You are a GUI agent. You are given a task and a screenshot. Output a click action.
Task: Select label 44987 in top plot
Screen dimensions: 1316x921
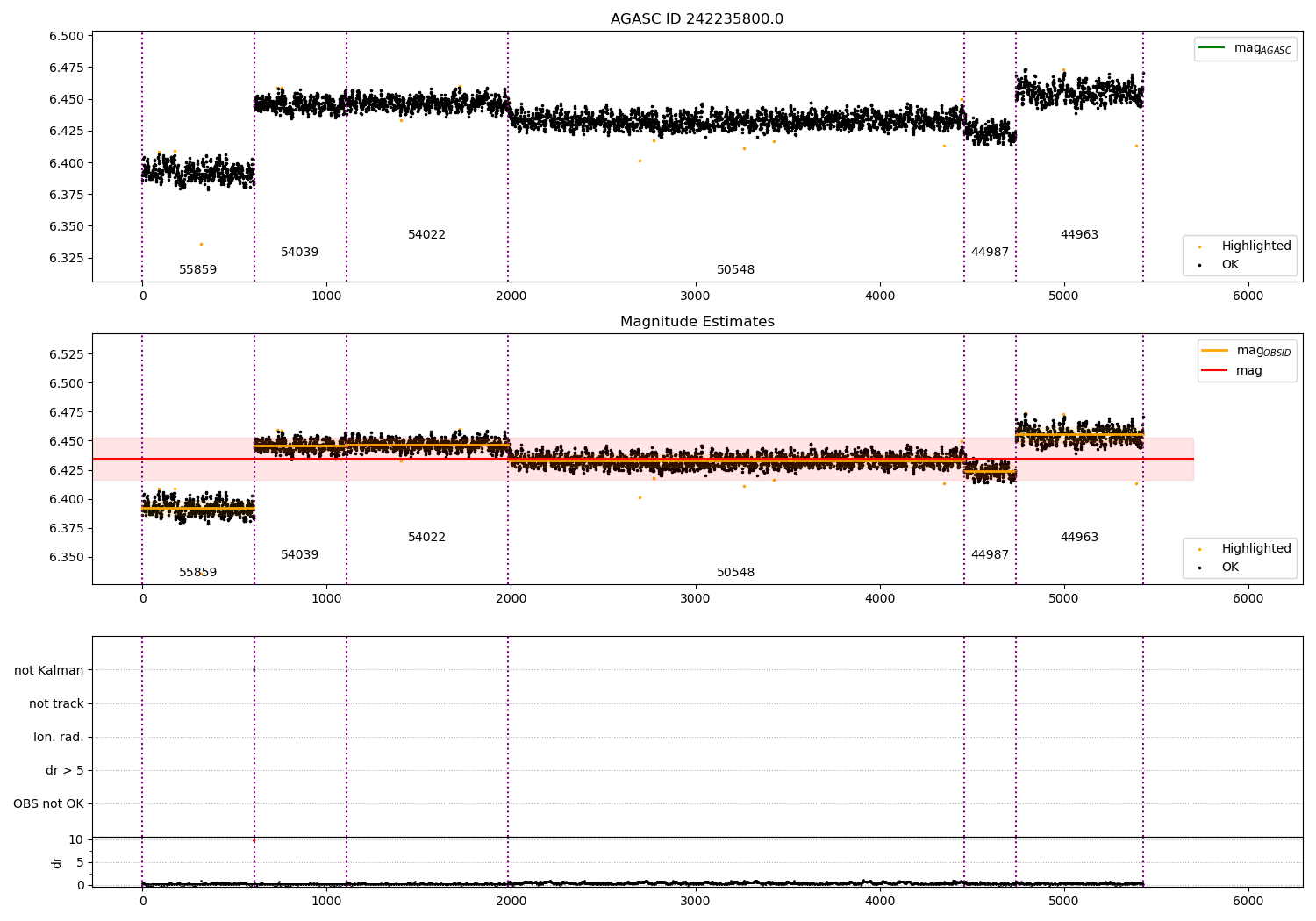click(990, 253)
